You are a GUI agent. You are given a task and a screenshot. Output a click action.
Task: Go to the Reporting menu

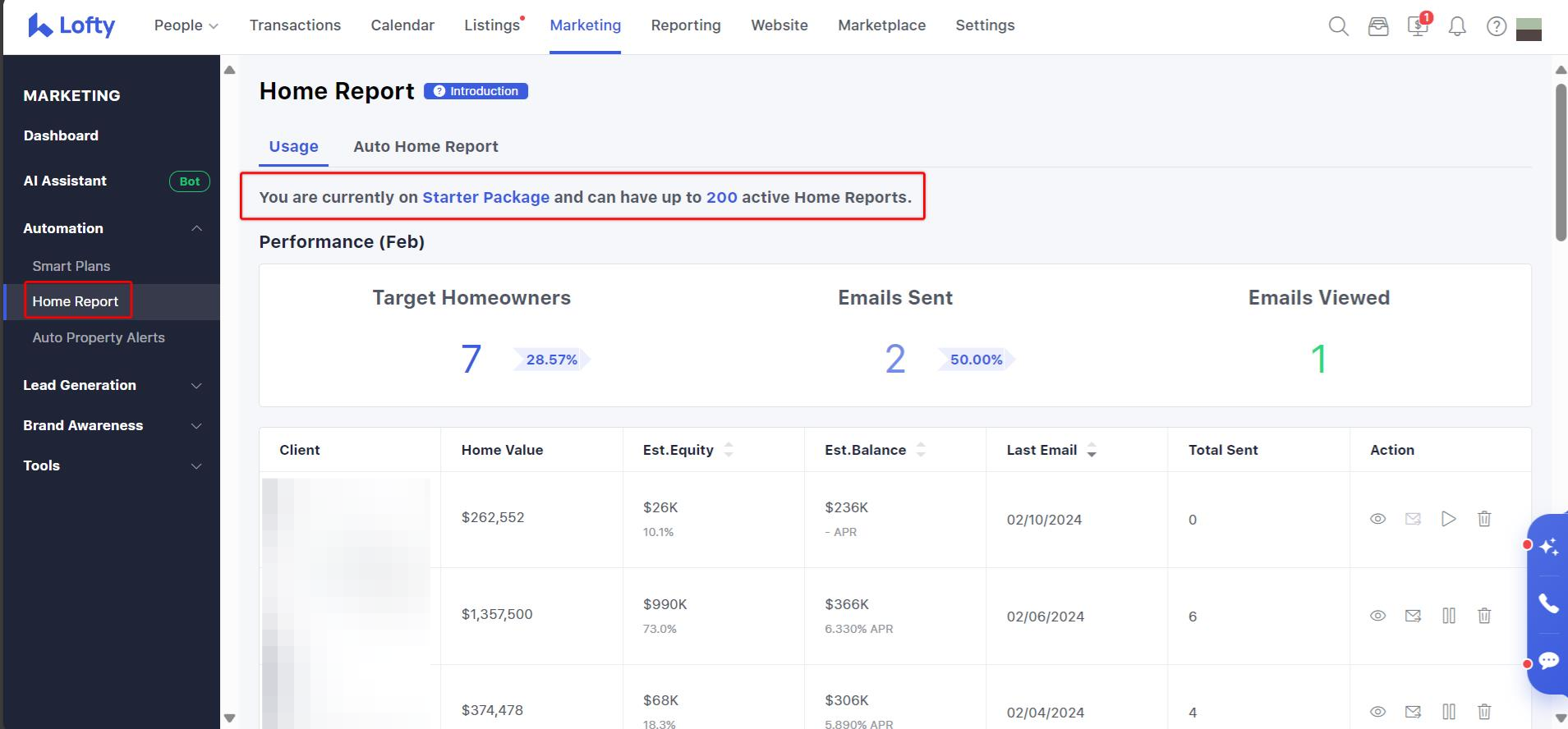[685, 25]
